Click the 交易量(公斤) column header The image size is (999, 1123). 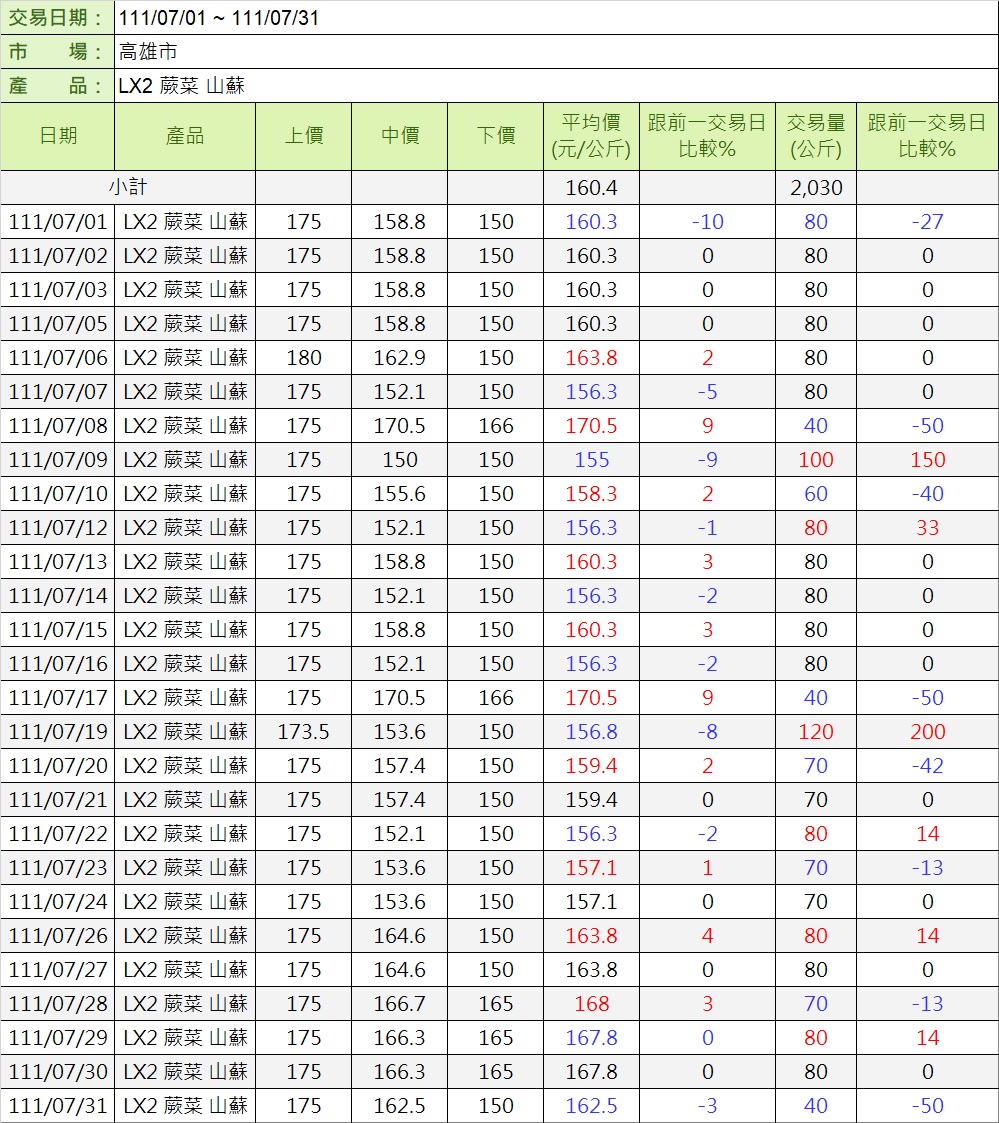[816, 136]
